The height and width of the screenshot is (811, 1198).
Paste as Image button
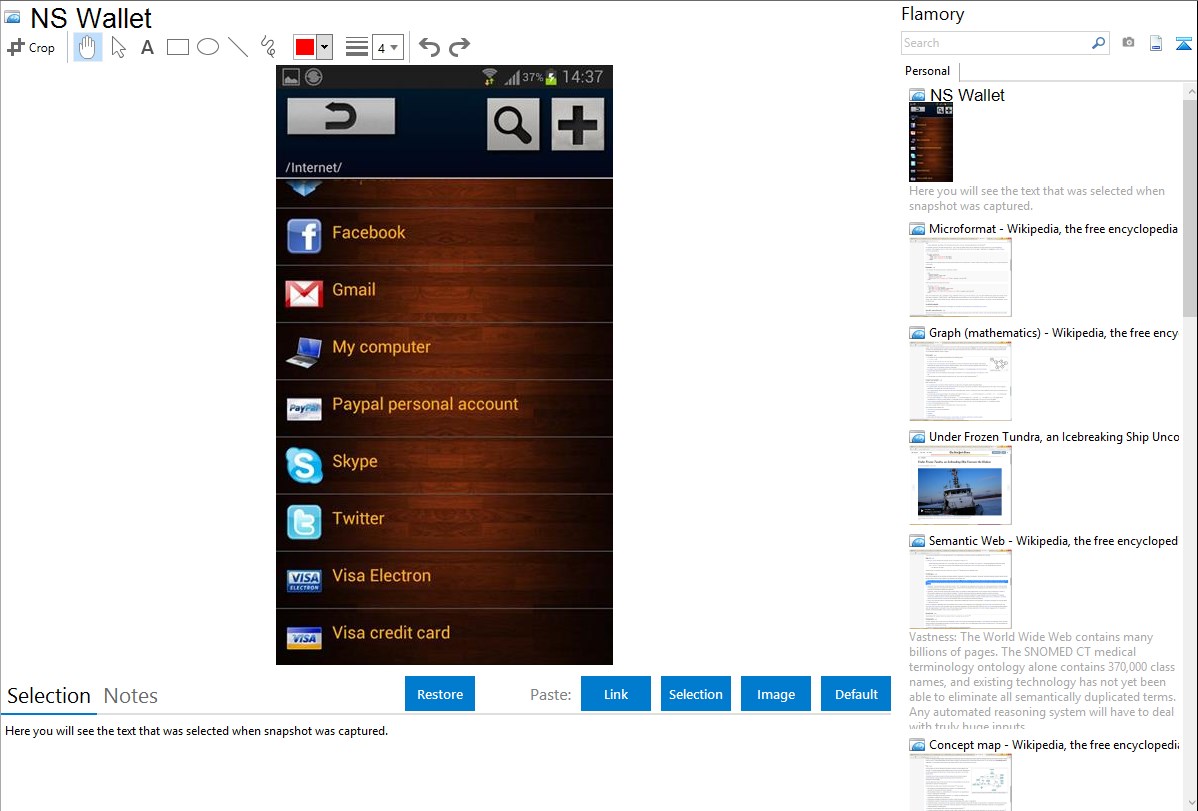coord(775,694)
